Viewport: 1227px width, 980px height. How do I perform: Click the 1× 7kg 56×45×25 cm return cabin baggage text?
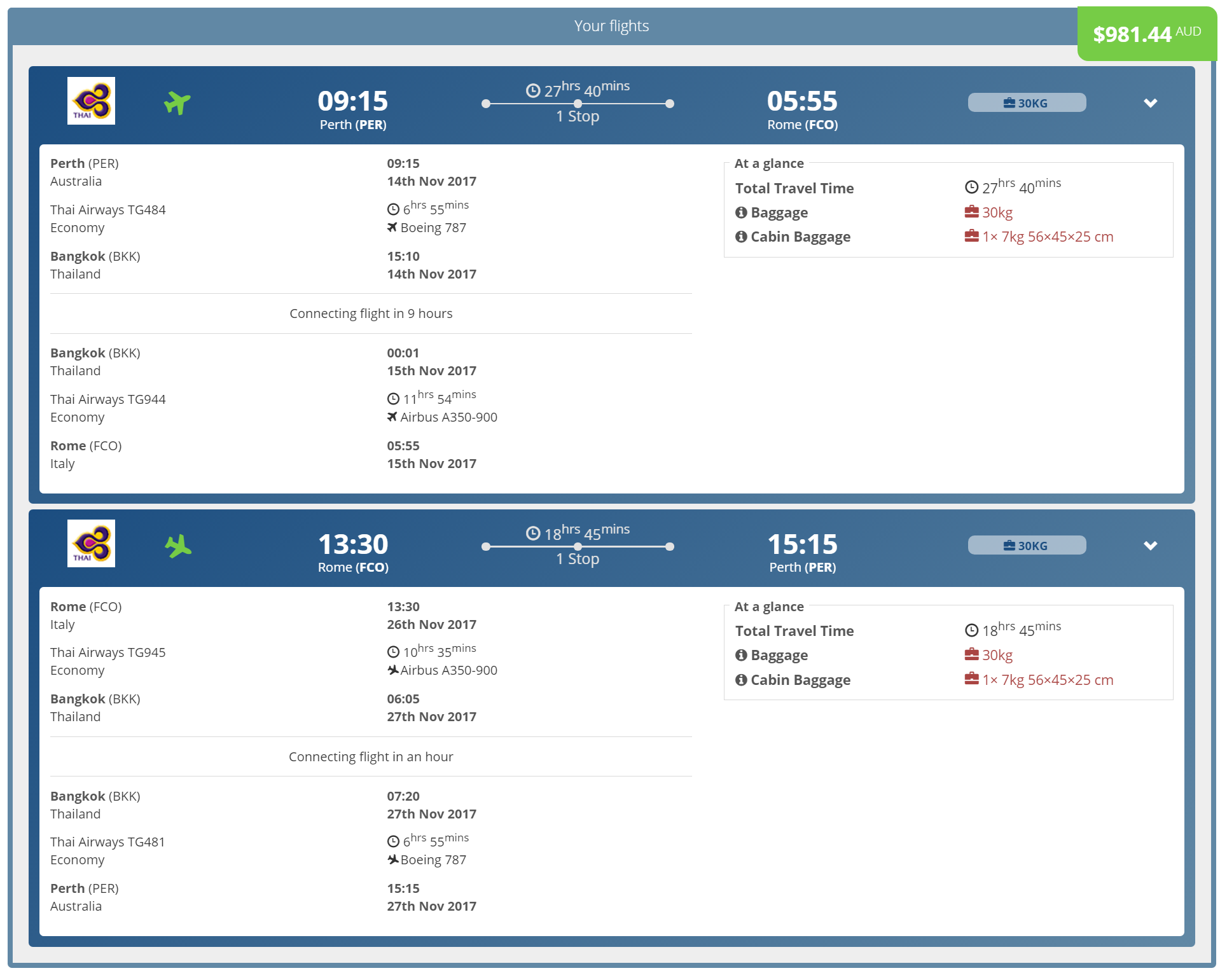tap(1048, 680)
